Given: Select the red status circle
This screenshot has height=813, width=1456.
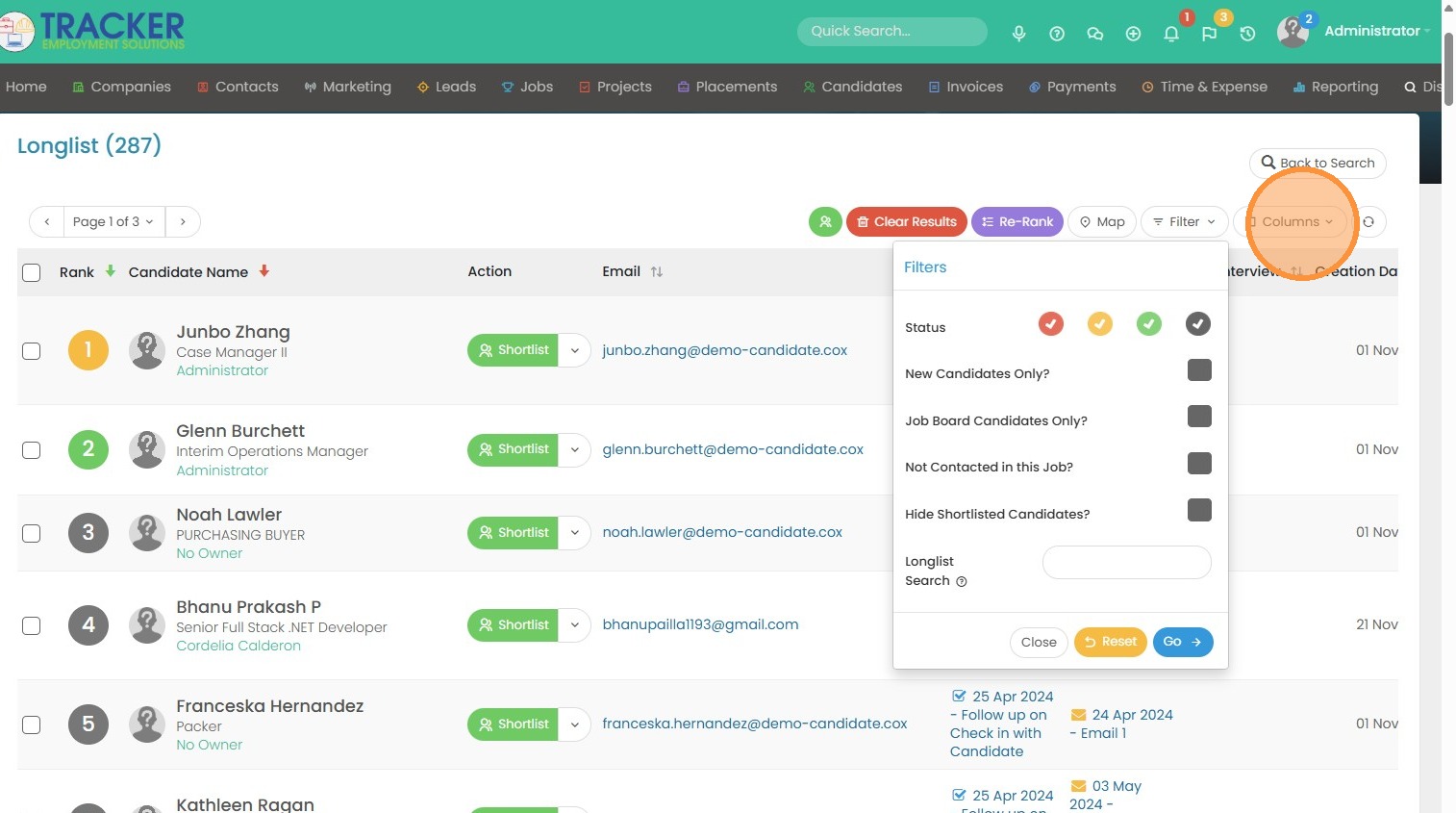Looking at the screenshot, I should point(1051,324).
